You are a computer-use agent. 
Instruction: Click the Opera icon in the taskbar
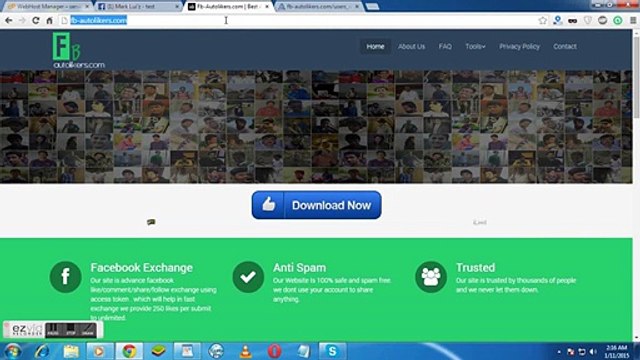tap(274, 351)
